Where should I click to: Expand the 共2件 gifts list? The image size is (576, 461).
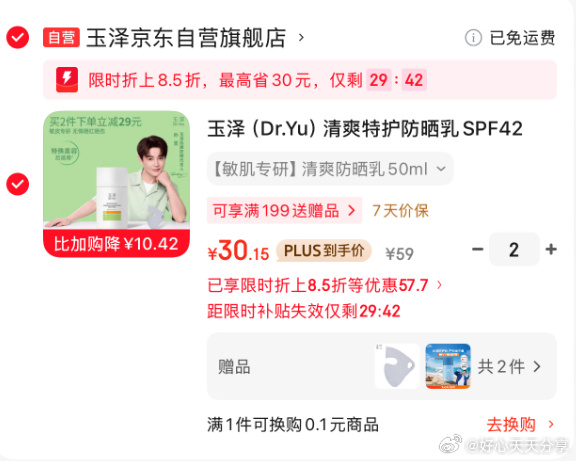point(509,367)
